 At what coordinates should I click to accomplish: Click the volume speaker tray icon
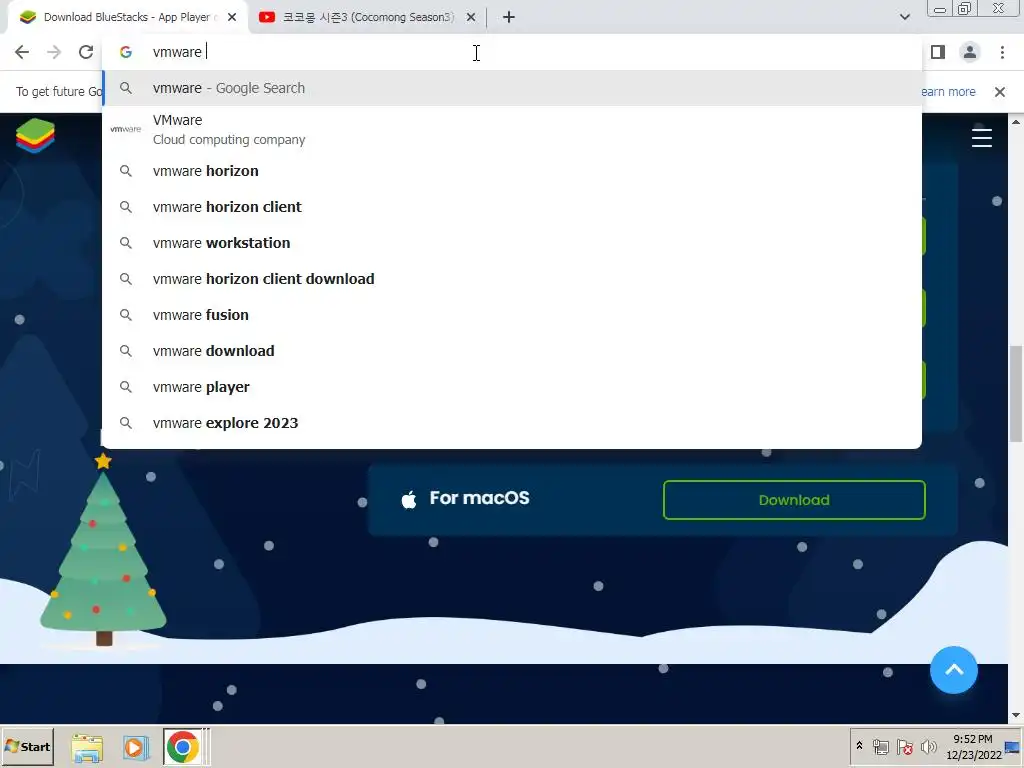[928, 747]
